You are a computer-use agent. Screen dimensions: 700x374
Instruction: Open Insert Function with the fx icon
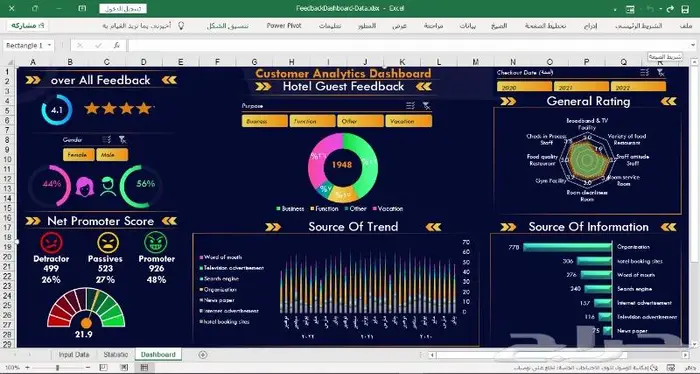coord(117,45)
